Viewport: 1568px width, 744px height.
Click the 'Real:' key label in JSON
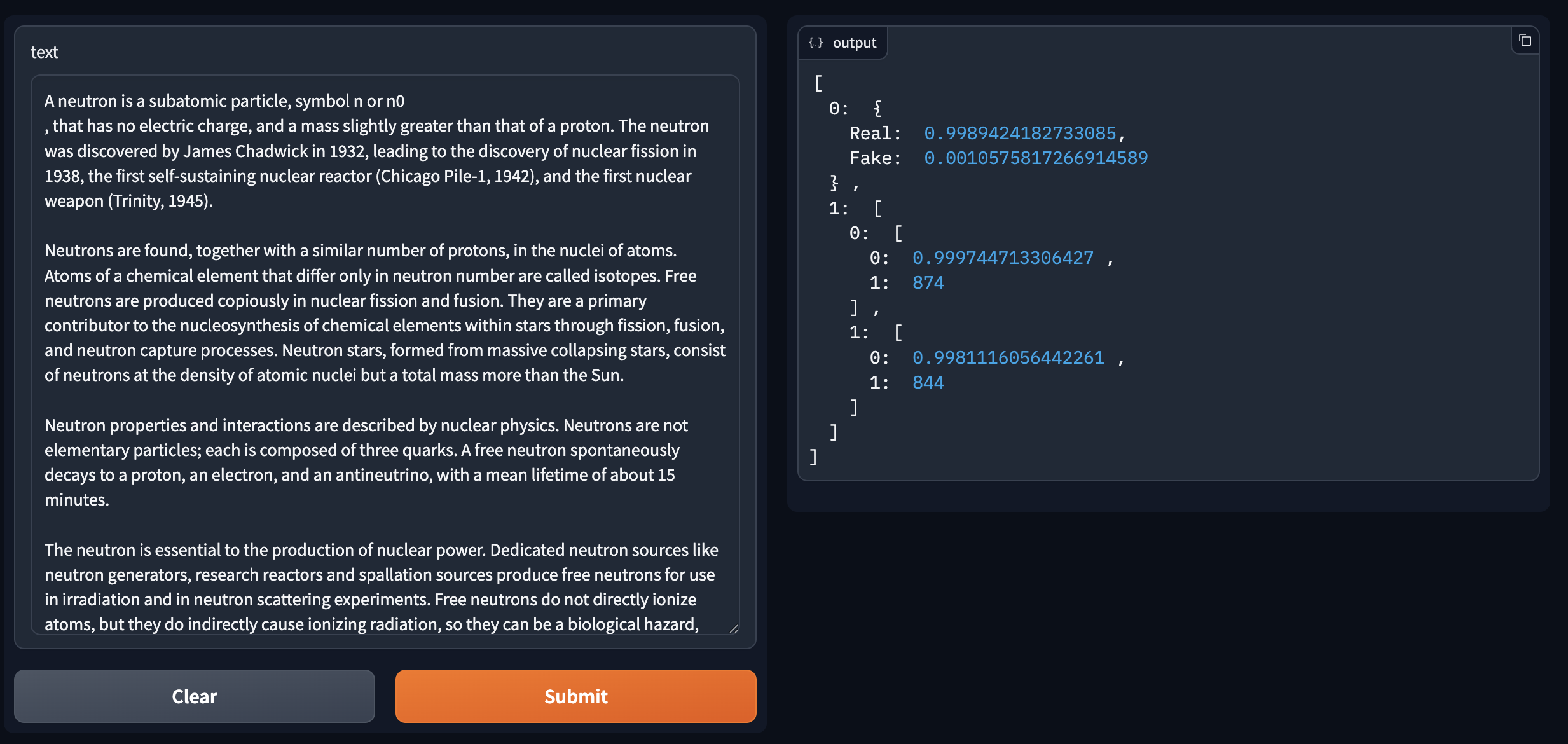(x=875, y=133)
